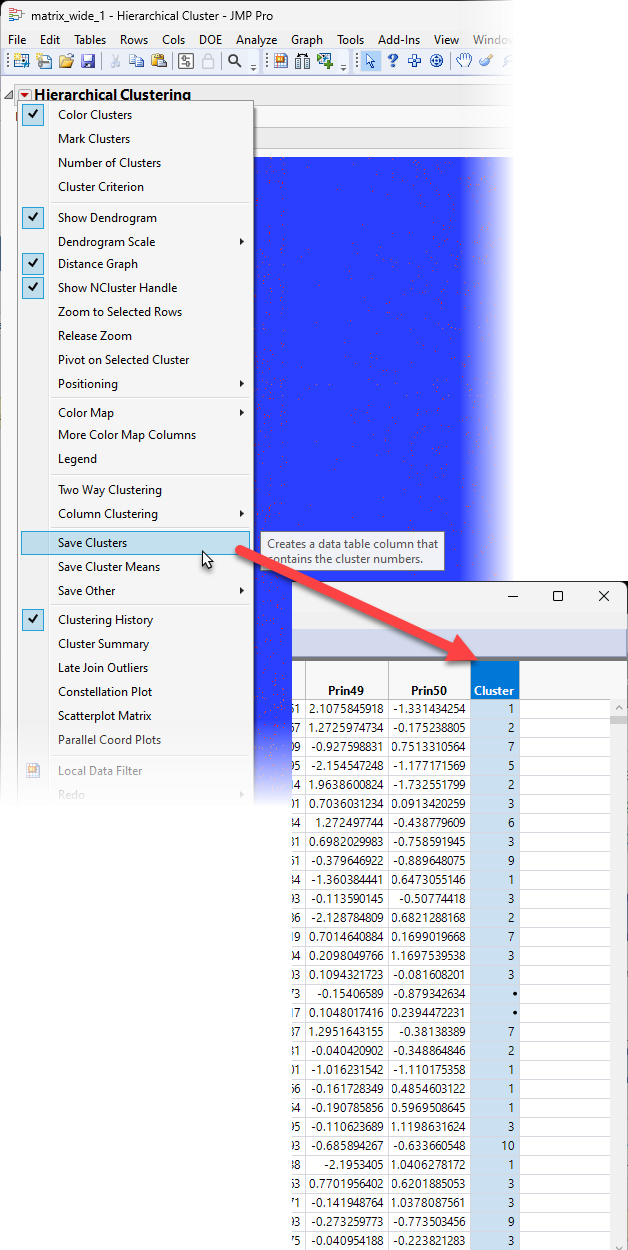Screen dimensions: 628x1250
Task: Toggle the Clustering History checked option
Action: pos(34,620)
